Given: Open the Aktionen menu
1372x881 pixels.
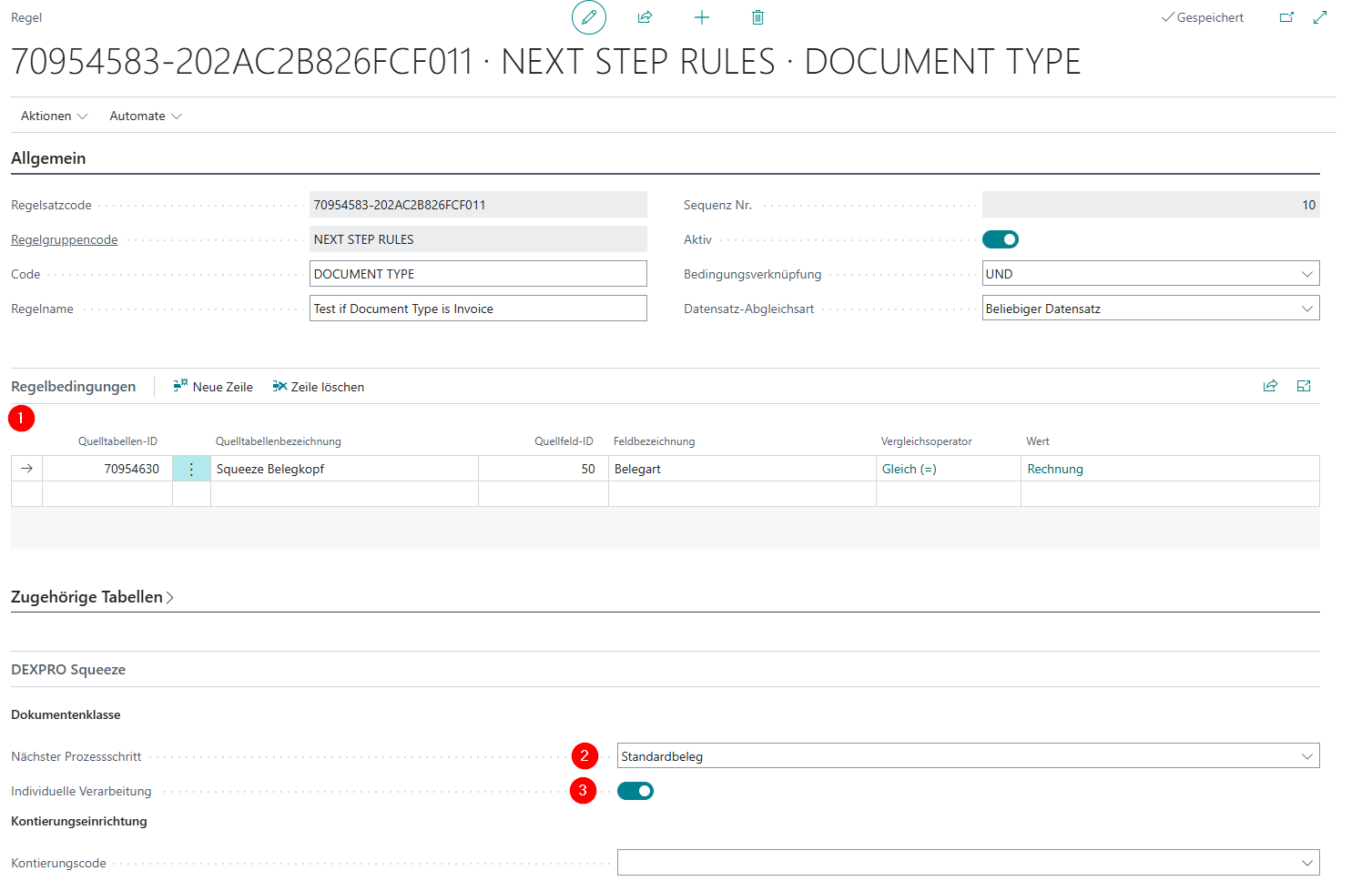Looking at the screenshot, I should pyautogui.click(x=54, y=116).
